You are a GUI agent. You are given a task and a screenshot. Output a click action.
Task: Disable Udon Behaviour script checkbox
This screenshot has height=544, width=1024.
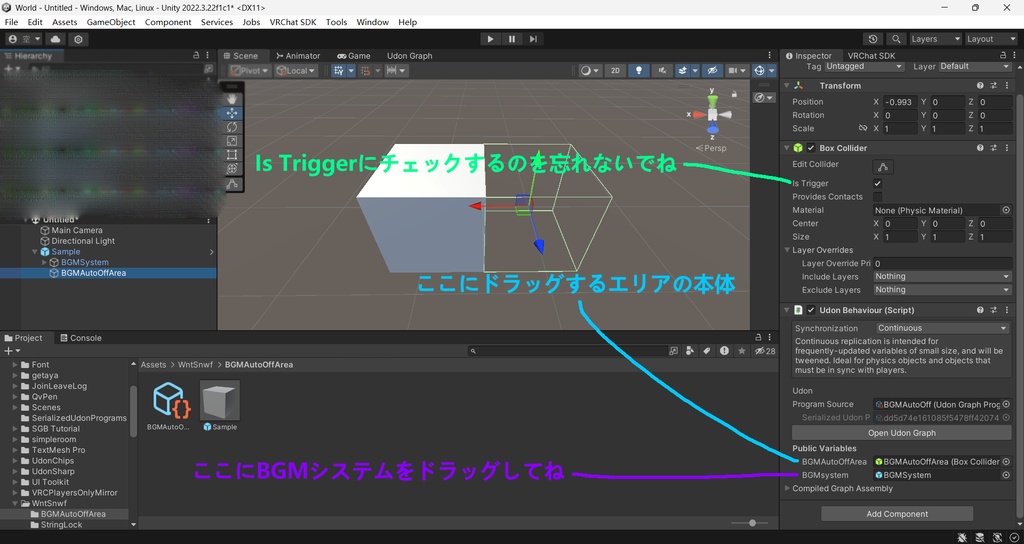click(x=810, y=310)
